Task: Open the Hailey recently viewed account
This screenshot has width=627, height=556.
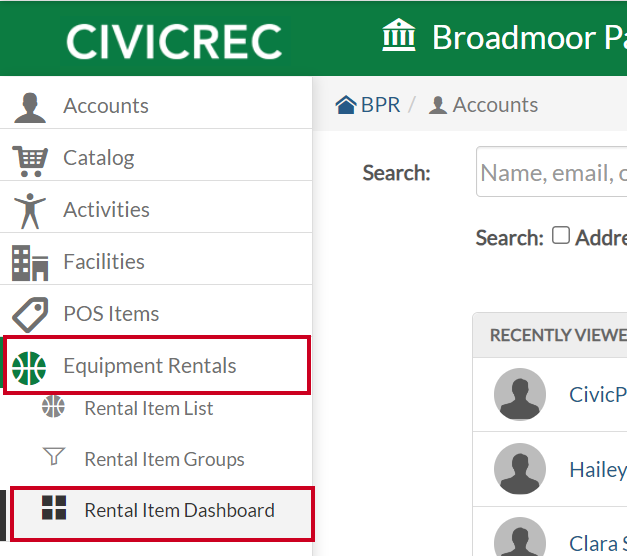Action: (x=598, y=470)
